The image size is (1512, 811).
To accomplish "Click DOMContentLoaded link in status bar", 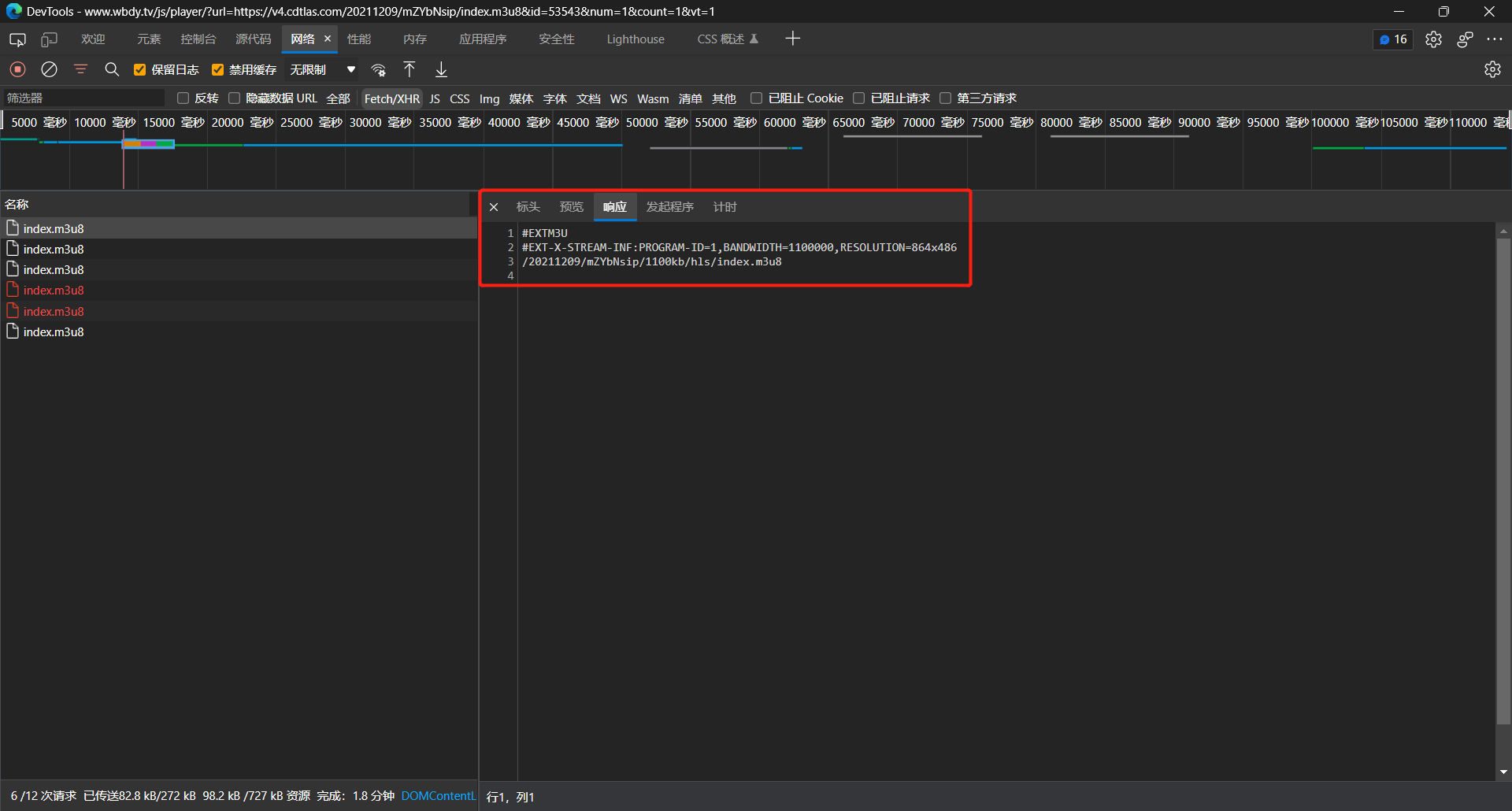I will (439, 796).
